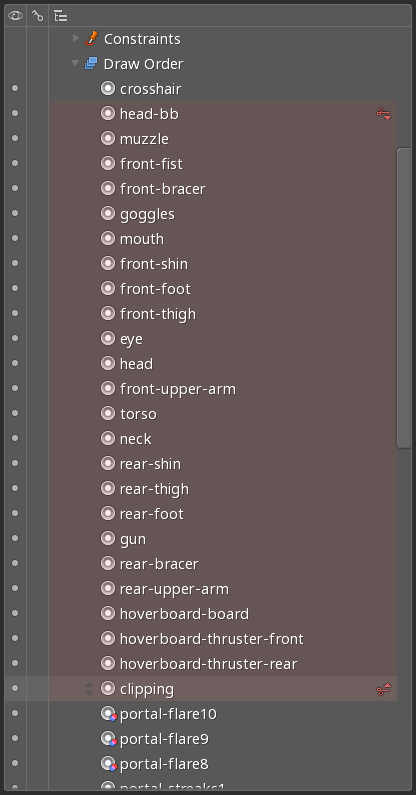Select the portal-flare9 slot
The image size is (416, 795).
click(164, 739)
